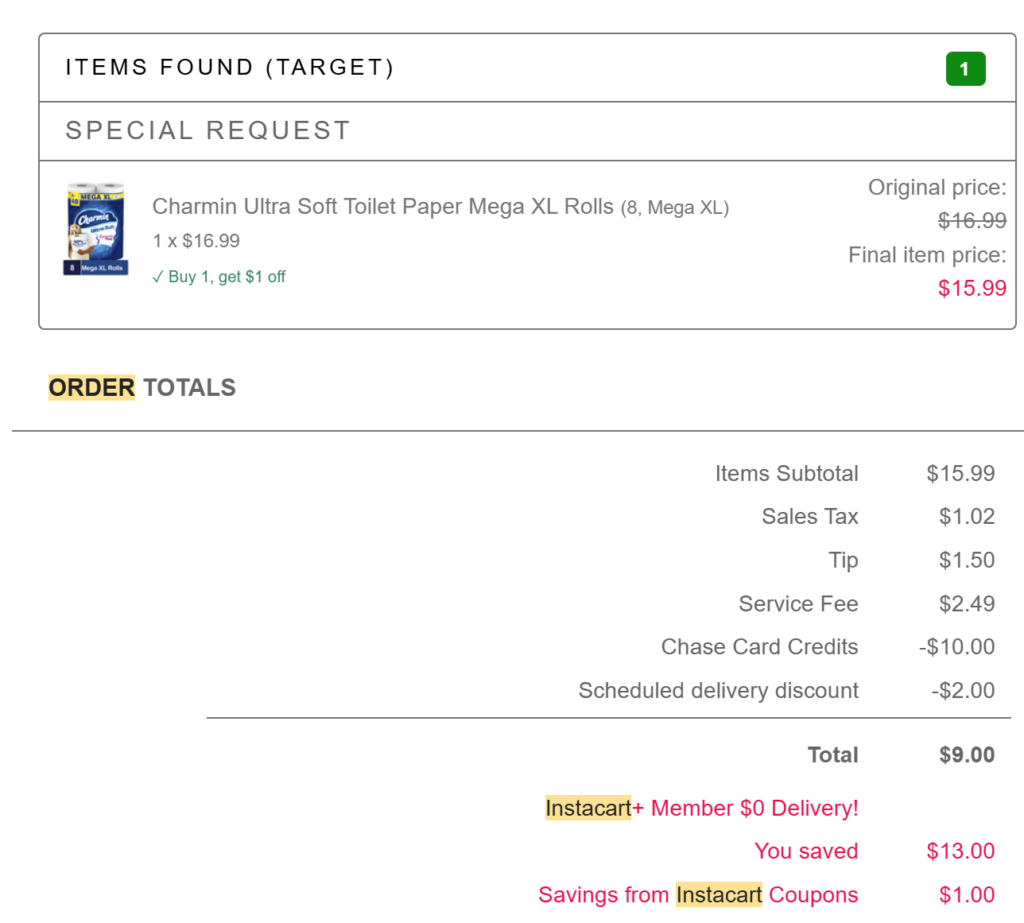Screen dimensions: 1024x923
Task: Click the red $15.99 final item price
Action: click(972, 288)
